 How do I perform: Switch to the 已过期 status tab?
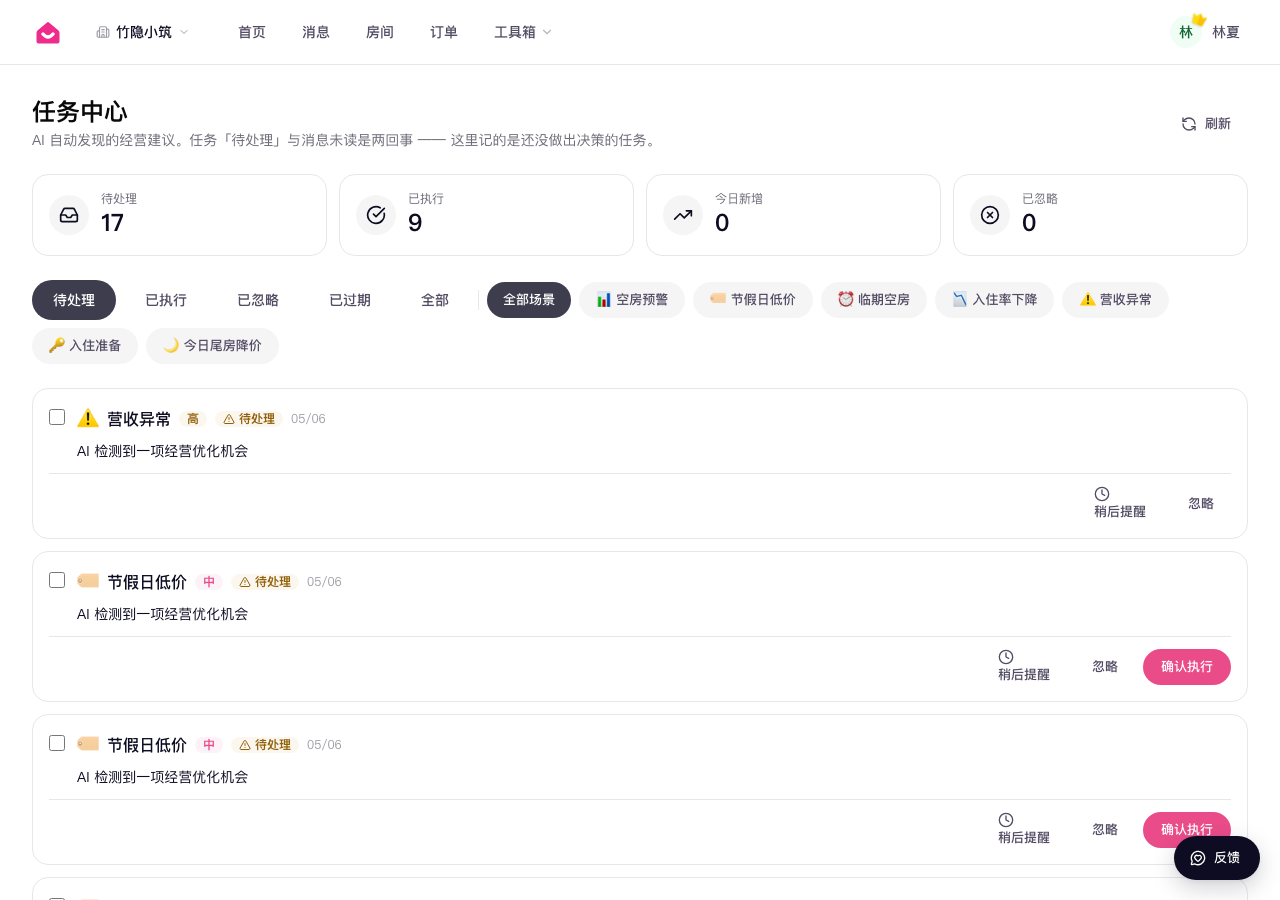[350, 300]
